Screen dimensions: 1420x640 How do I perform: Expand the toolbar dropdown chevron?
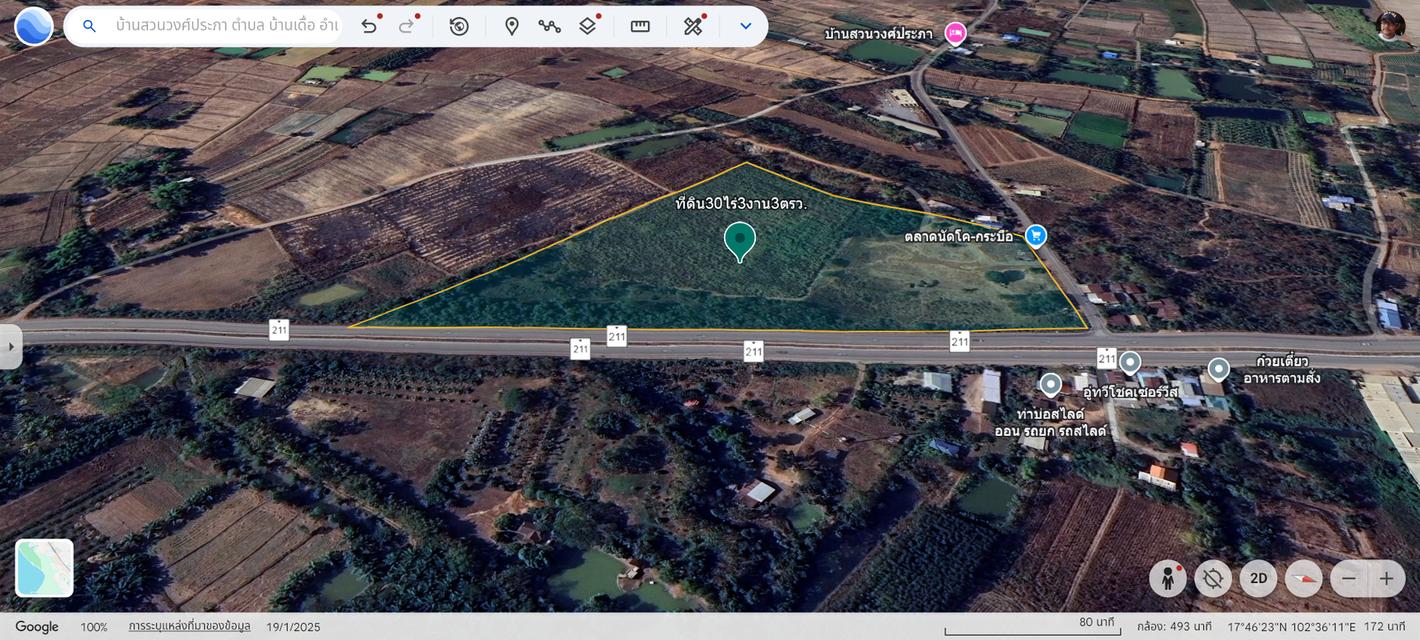point(745,26)
